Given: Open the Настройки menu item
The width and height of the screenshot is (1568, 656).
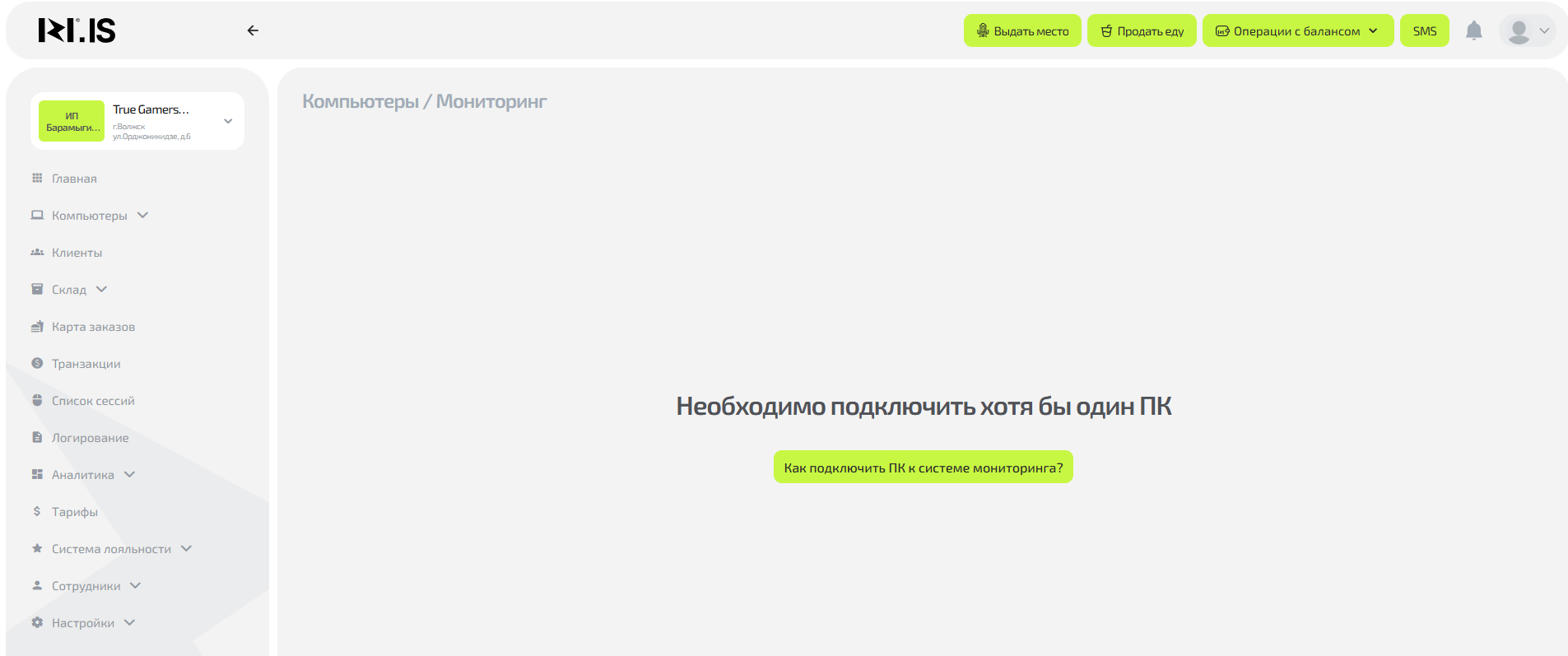Looking at the screenshot, I should 83,623.
